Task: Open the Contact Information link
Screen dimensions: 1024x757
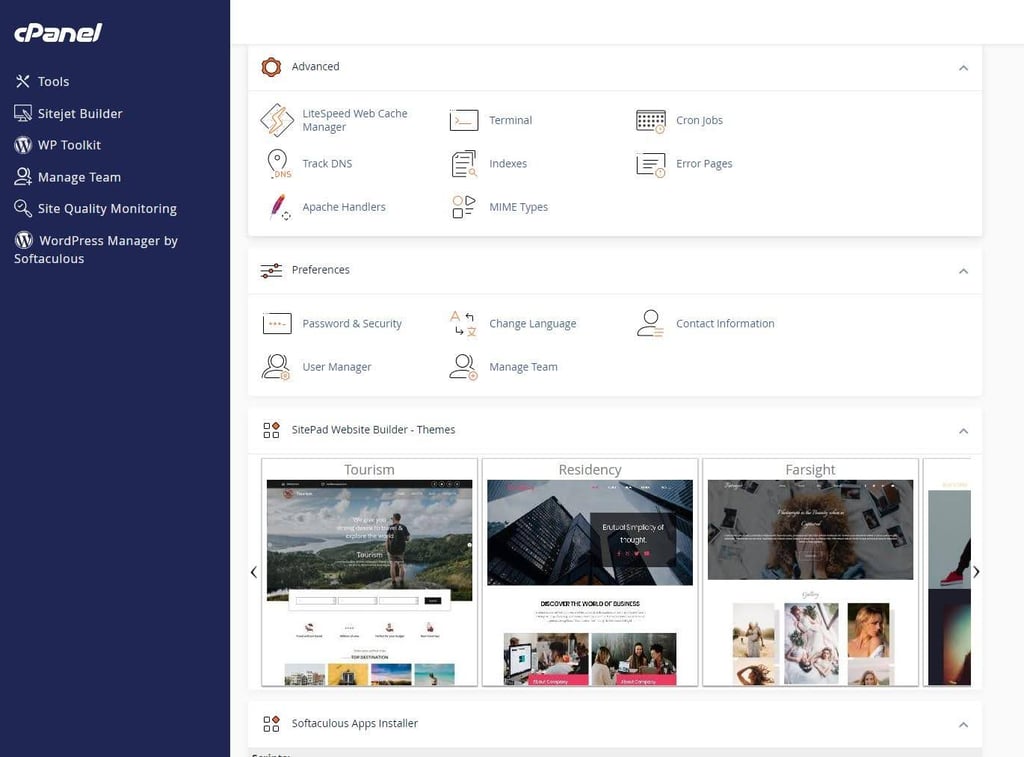Action: [x=726, y=323]
